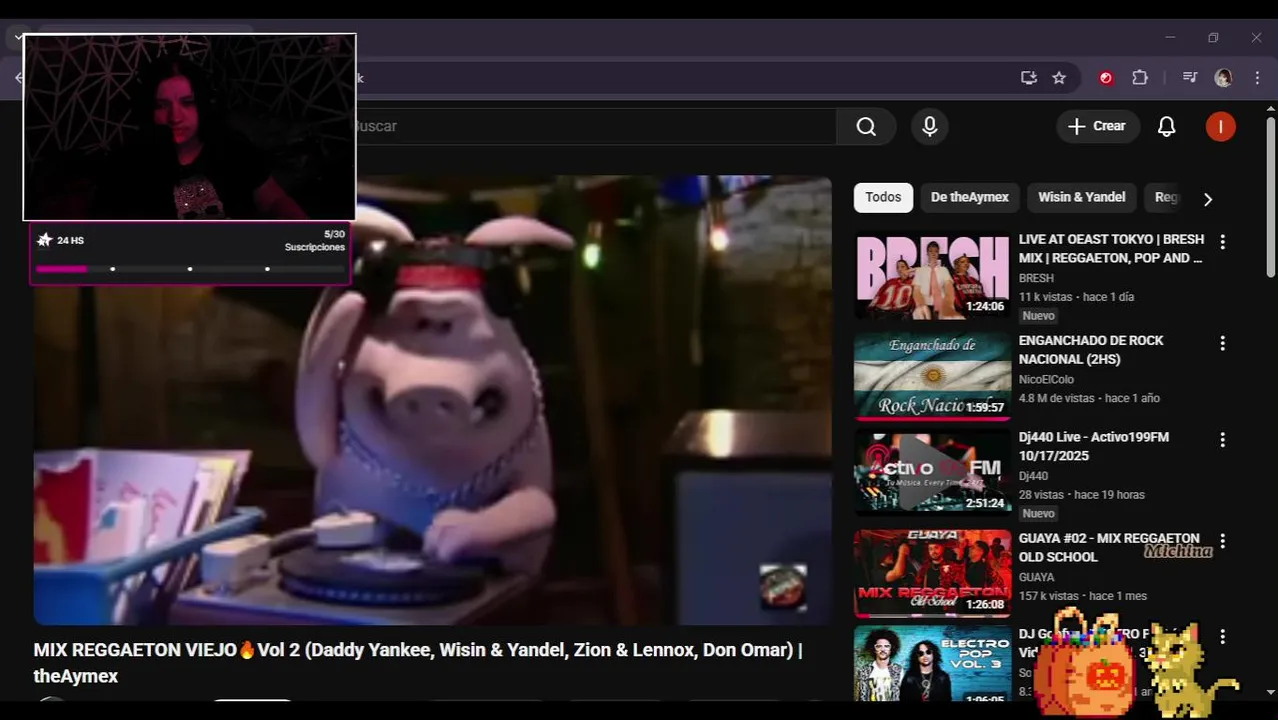This screenshot has width=1278, height=720.
Task: Open options for Enganchado de Rock Nacional
Action: point(1222,343)
